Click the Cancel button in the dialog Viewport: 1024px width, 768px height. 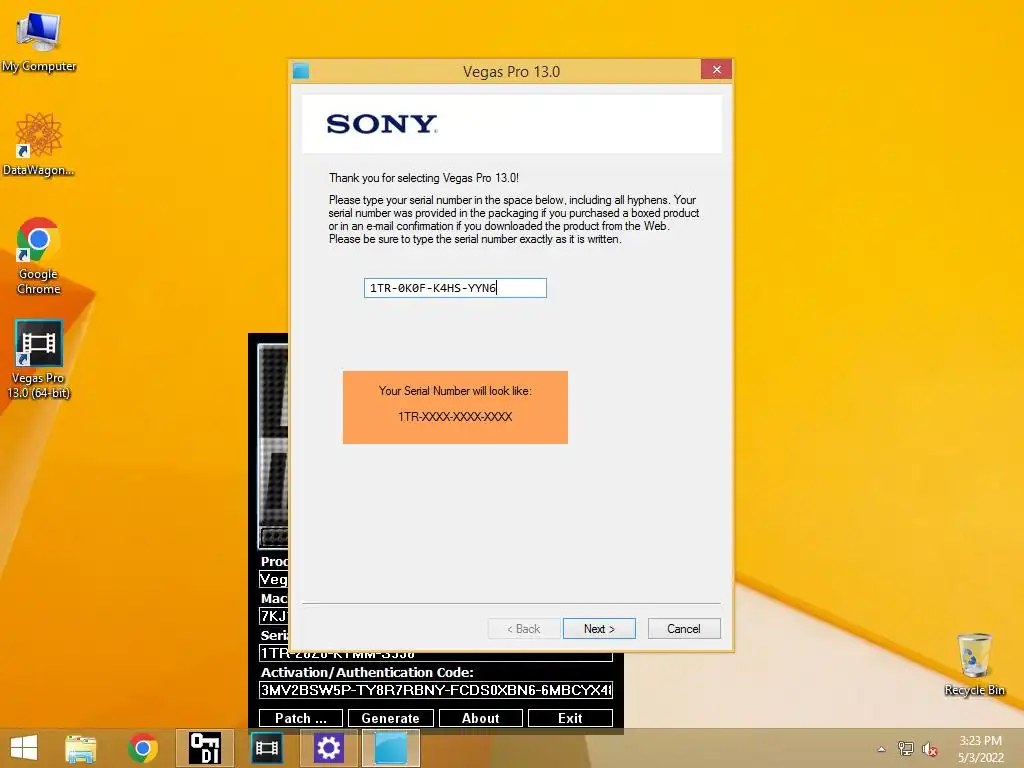684,629
